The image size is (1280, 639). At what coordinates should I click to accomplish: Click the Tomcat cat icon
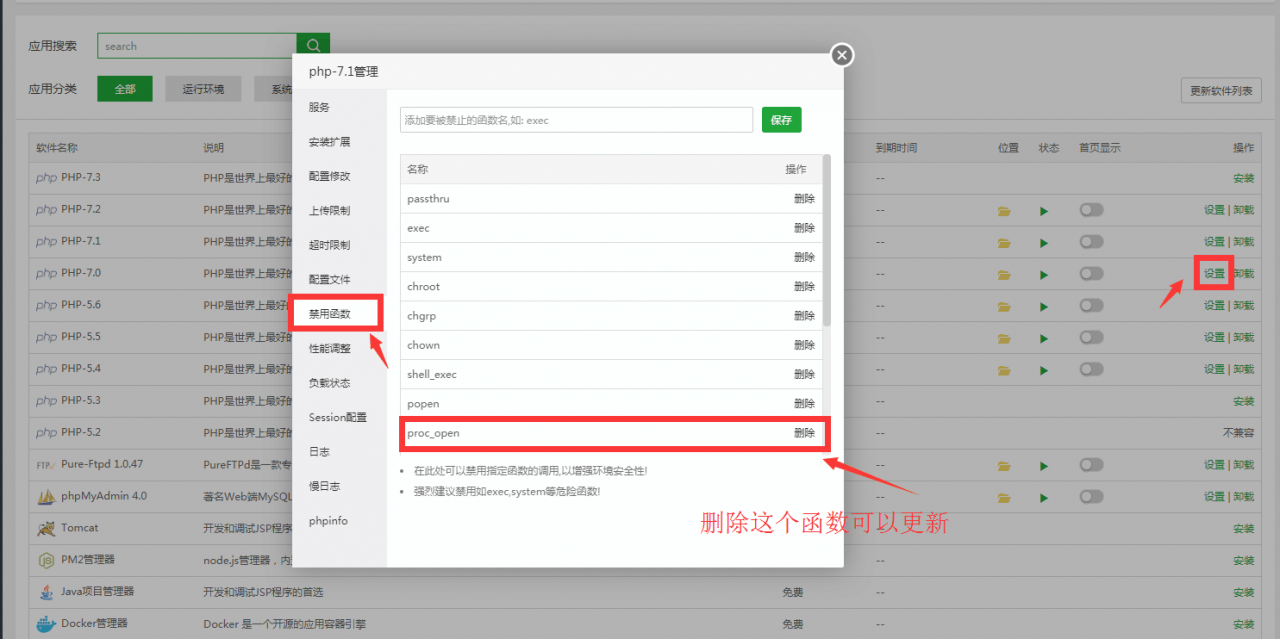(x=46, y=528)
